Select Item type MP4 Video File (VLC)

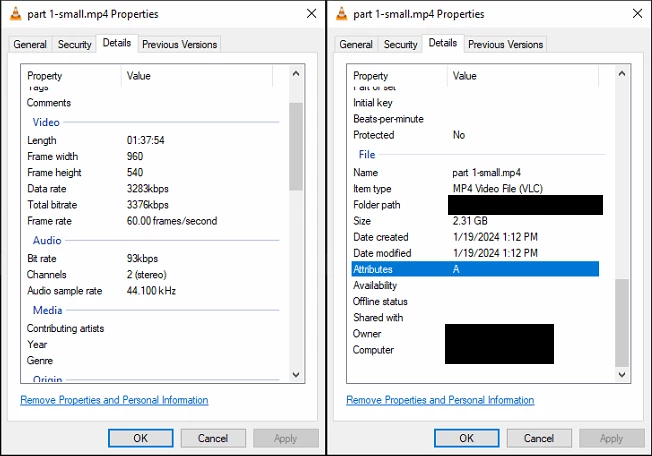[498, 189]
